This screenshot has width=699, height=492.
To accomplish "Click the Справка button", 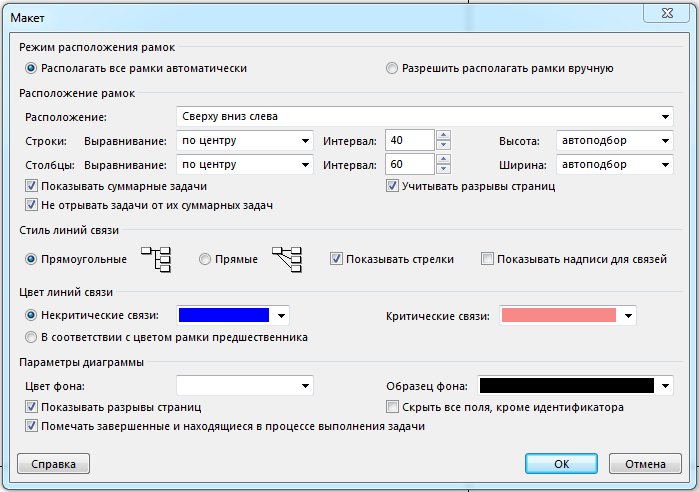I will [53, 464].
